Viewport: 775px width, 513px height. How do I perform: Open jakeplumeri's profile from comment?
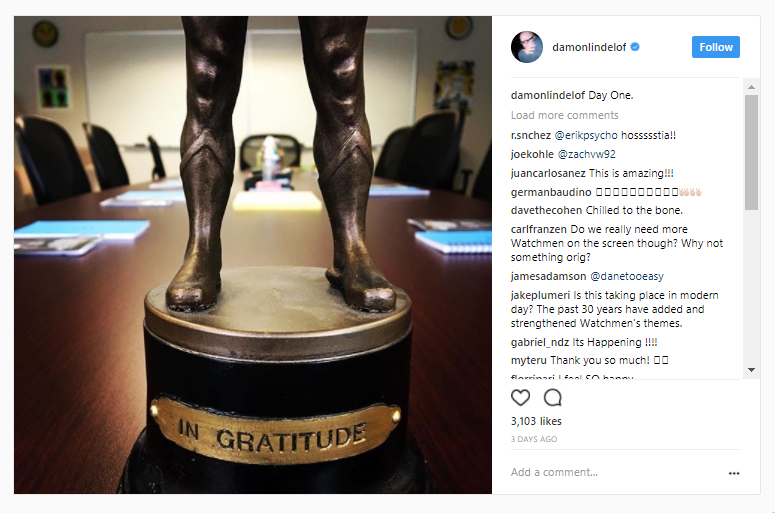tap(540, 295)
